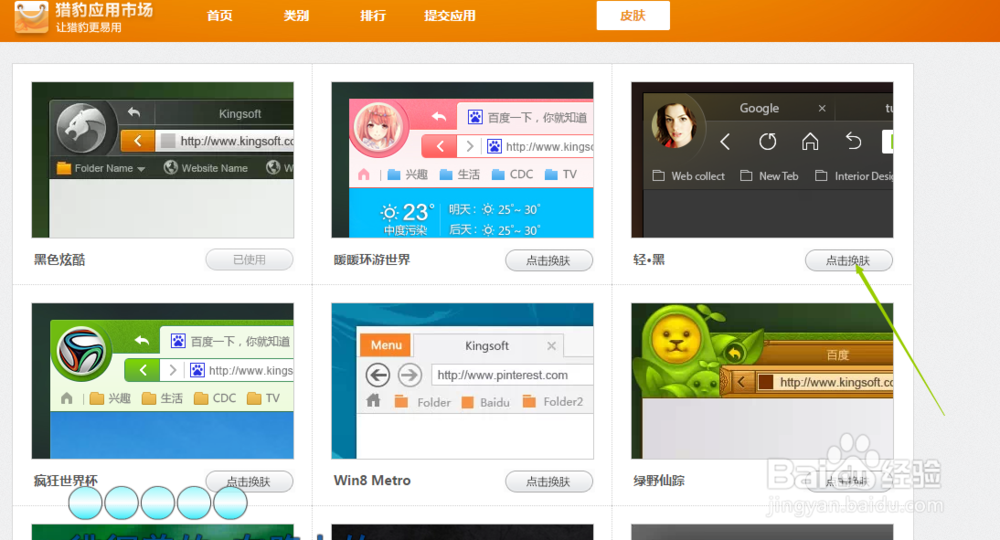The height and width of the screenshot is (540, 1000).
Task: Click the 暖暖环游世界 skin title
Action: coord(372,259)
